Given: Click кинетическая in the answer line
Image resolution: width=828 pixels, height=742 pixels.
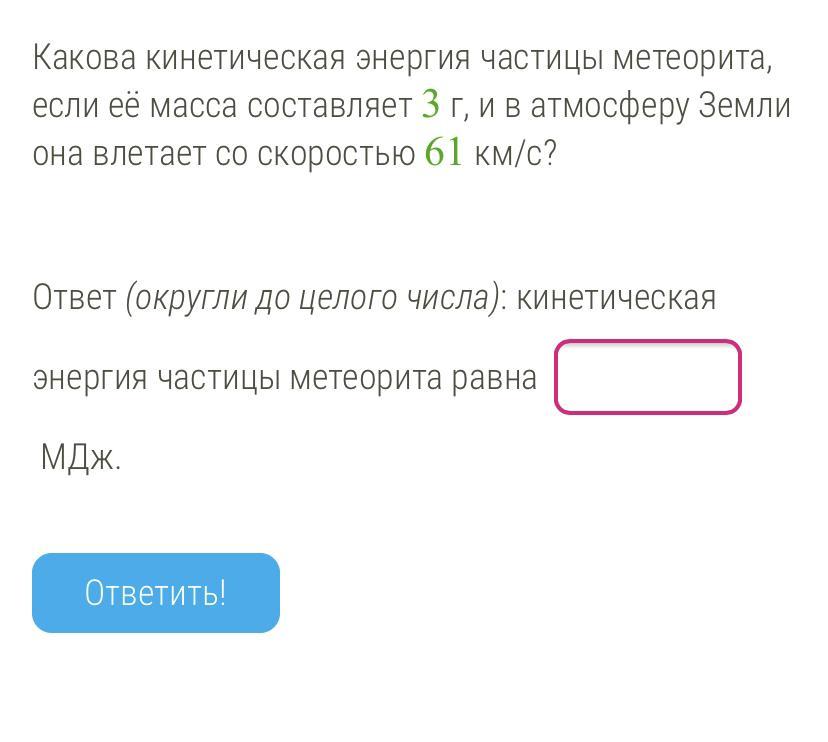Looking at the screenshot, I should pos(616,298).
